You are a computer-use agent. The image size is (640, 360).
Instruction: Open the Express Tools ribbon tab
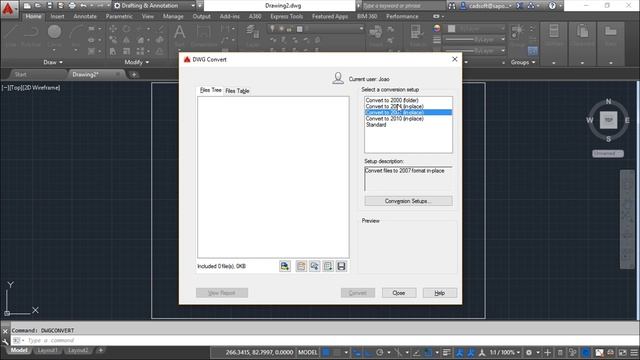pos(287,16)
